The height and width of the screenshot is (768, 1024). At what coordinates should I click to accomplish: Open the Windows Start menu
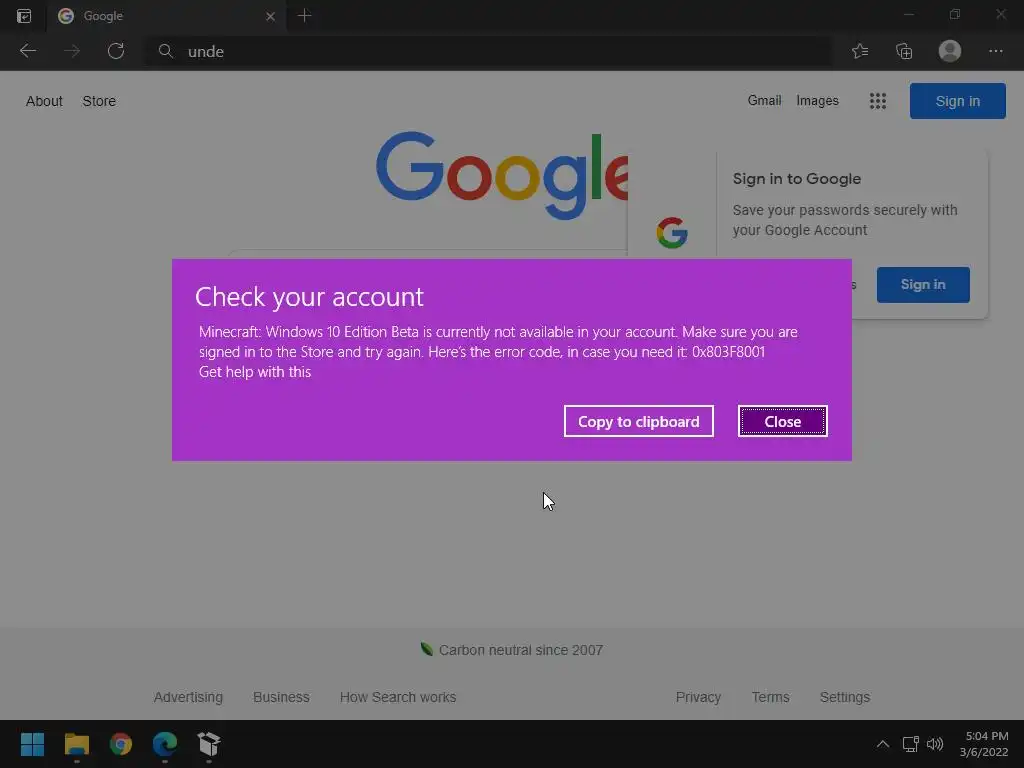[x=32, y=744]
